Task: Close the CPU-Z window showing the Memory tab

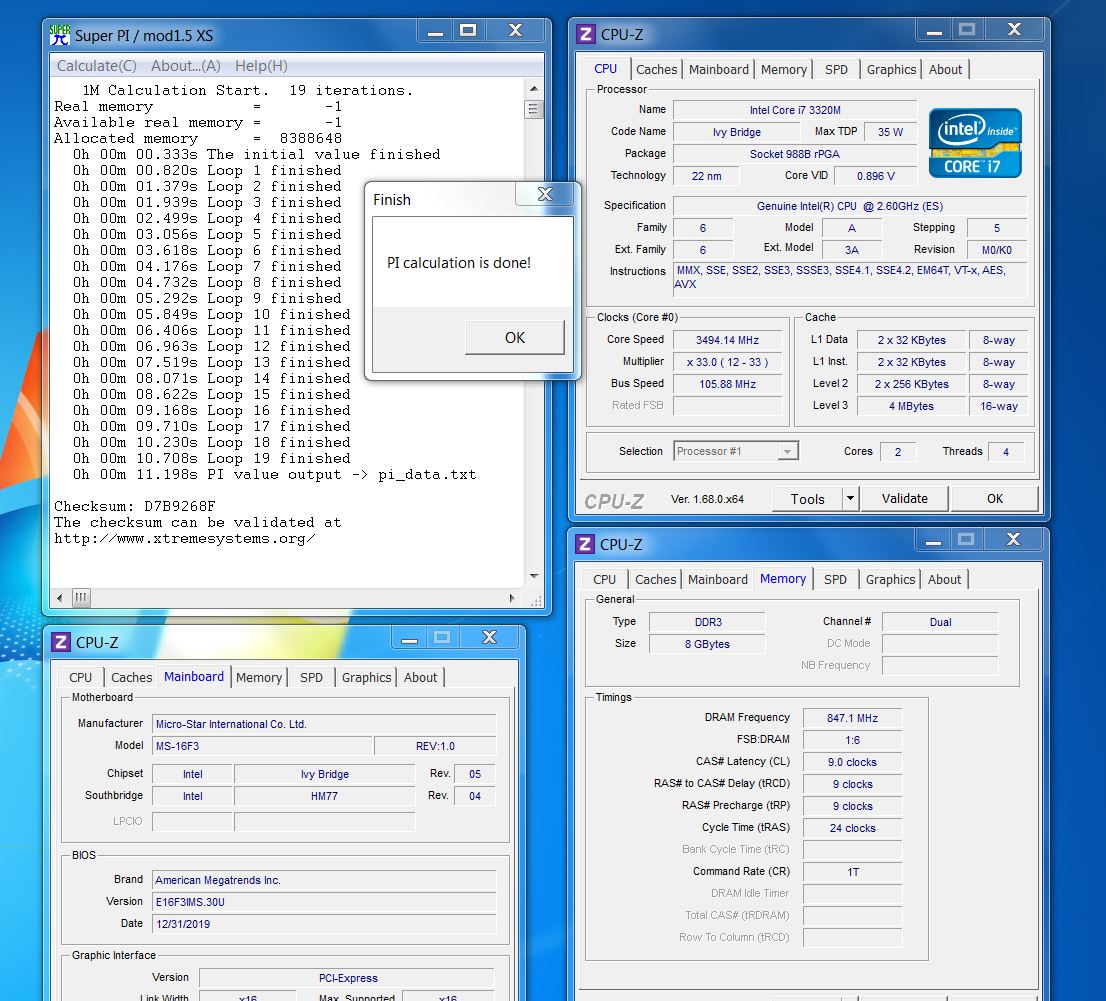Action: pyautogui.click(x=1014, y=540)
